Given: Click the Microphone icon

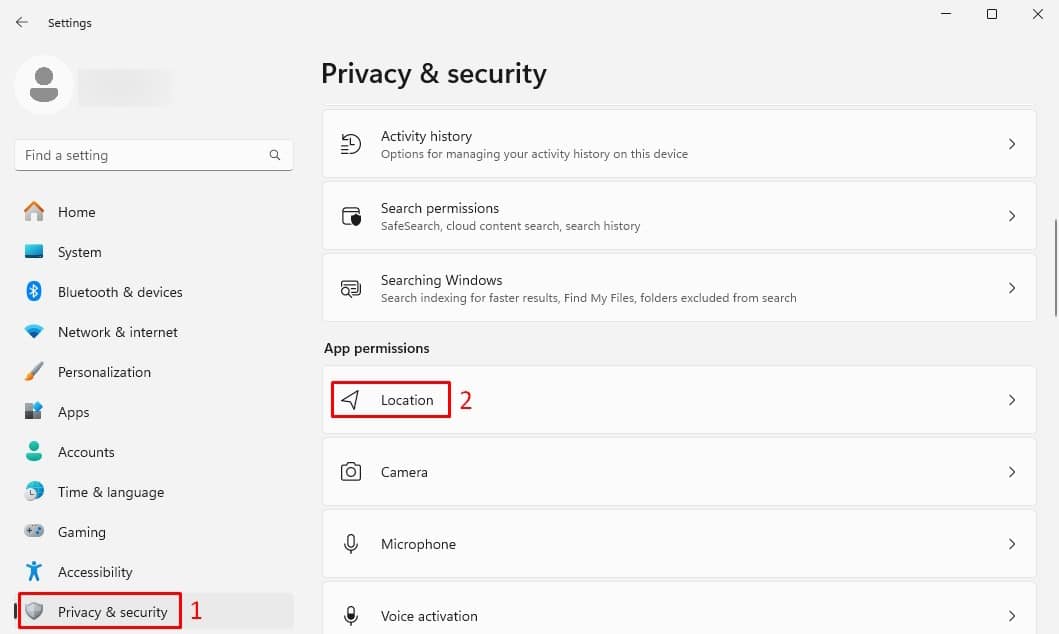Looking at the screenshot, I should (x=351, y=544).
